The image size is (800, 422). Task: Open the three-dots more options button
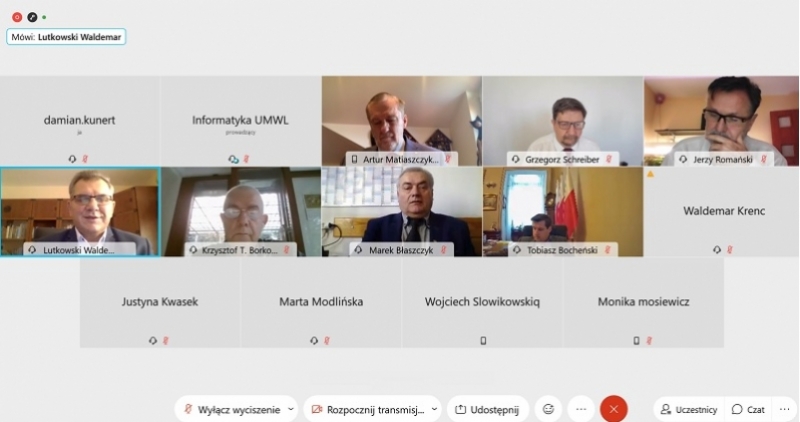(581, 409)
